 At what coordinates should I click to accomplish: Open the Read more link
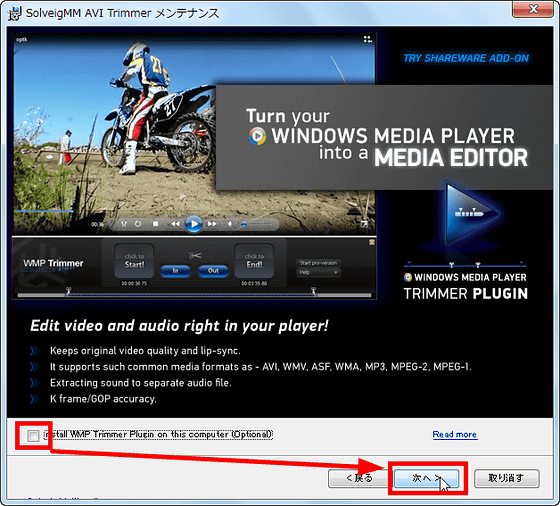point(455,435)
